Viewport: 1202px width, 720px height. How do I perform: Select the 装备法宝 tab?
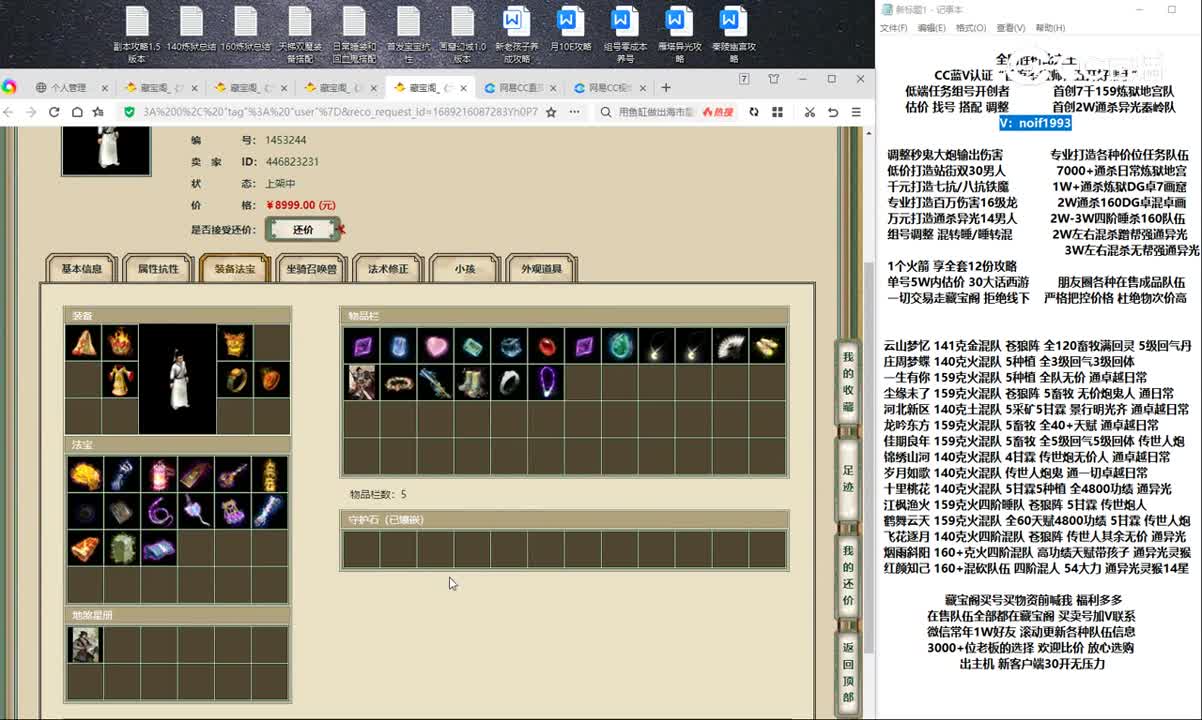coord(235,269)
